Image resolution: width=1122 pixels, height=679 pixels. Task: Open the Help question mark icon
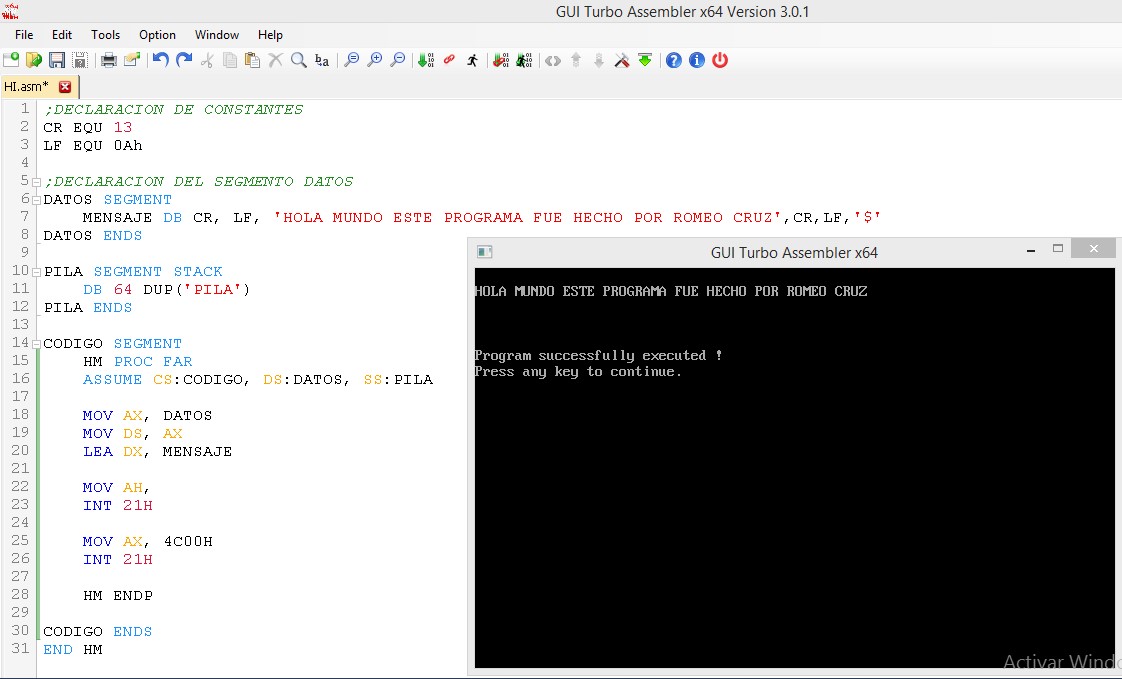click(x=673, y=60)
